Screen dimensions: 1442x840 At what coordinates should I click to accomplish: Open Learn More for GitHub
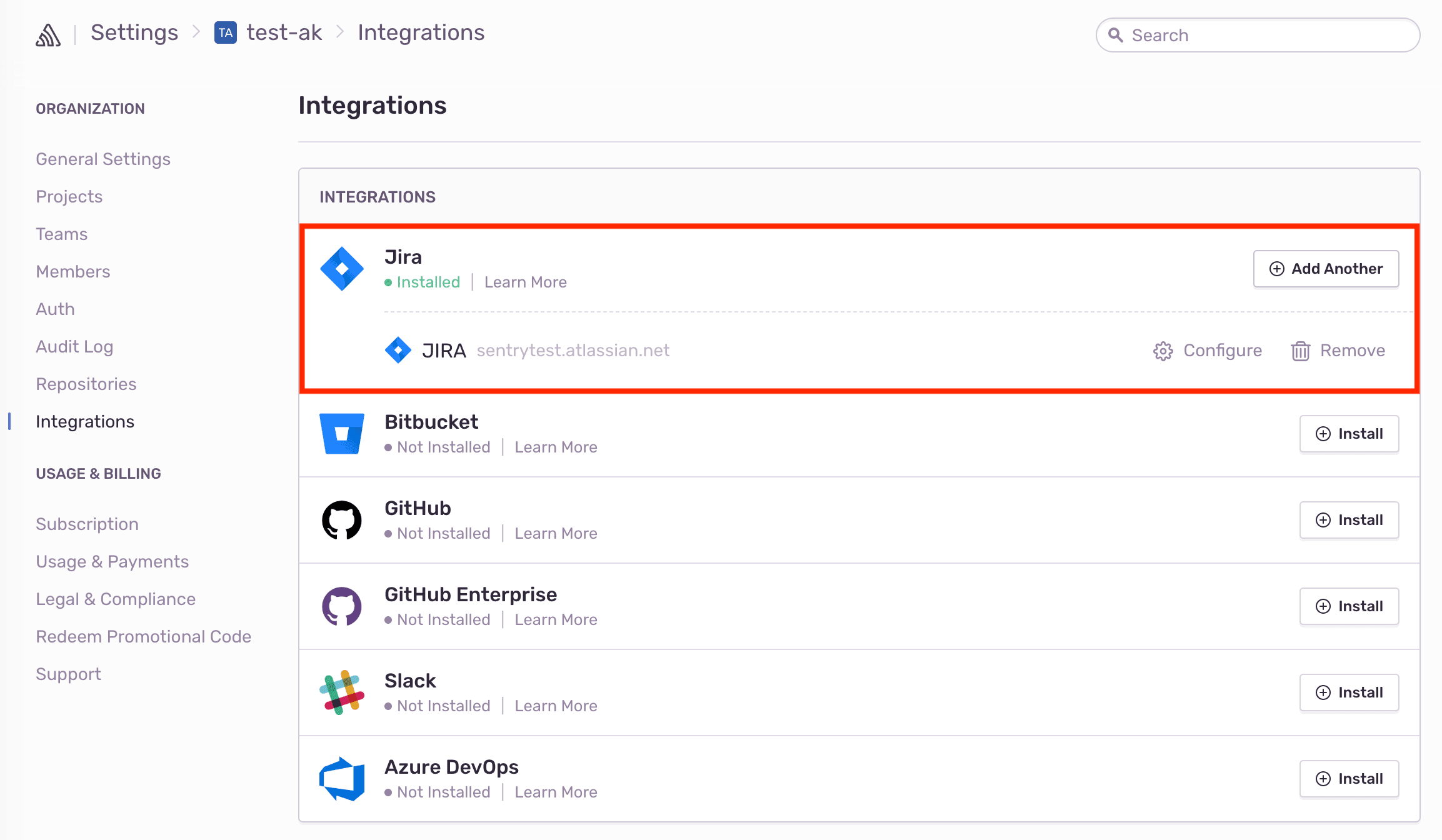[556, 533]
